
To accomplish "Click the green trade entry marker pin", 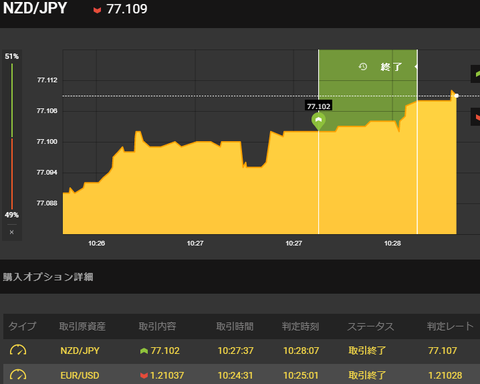I will [x=319, y=121].
